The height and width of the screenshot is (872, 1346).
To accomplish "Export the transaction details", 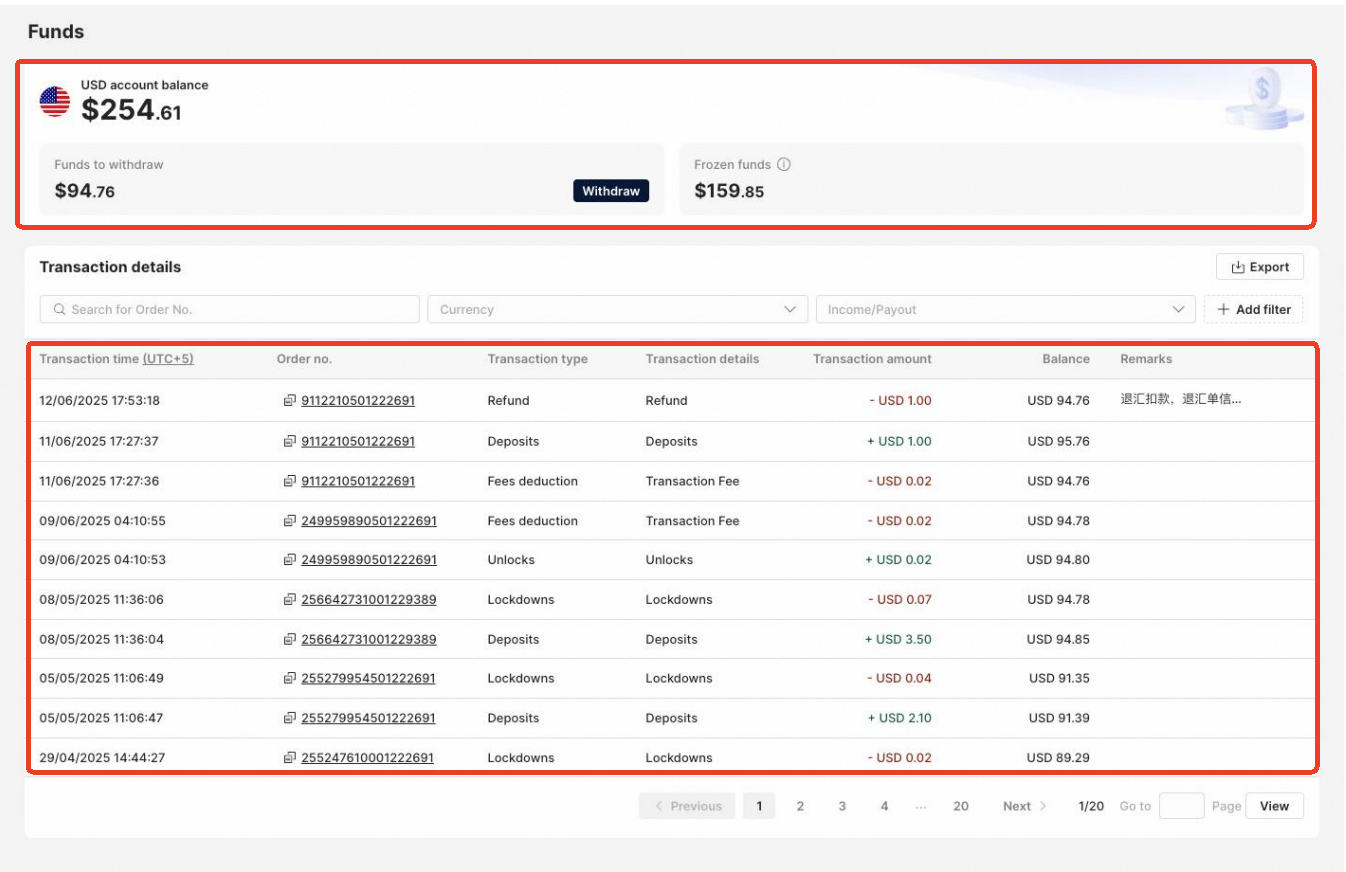I will tap(1259, 267).
